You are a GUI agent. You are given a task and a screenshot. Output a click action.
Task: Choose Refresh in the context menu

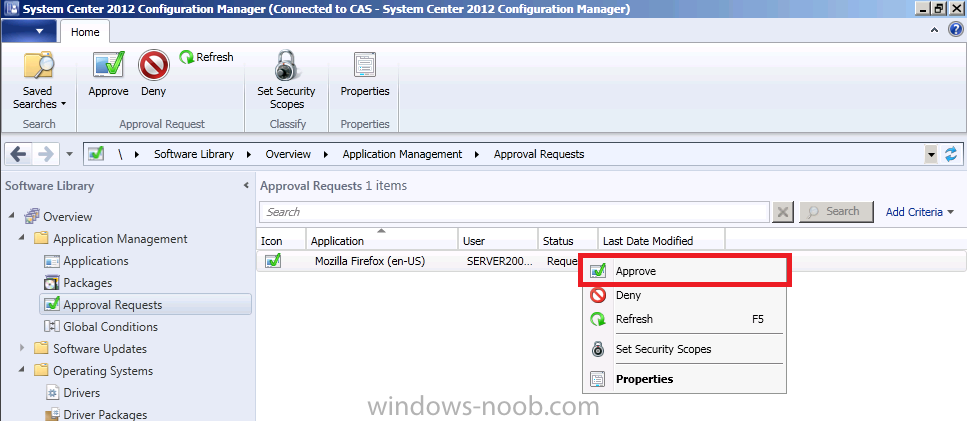(x=685, y=319)
